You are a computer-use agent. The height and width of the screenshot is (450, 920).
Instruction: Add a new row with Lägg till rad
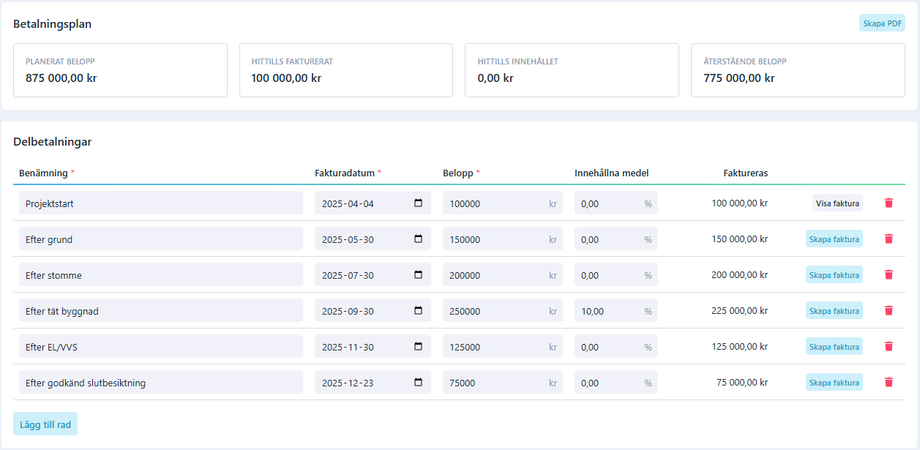[45, 424]
